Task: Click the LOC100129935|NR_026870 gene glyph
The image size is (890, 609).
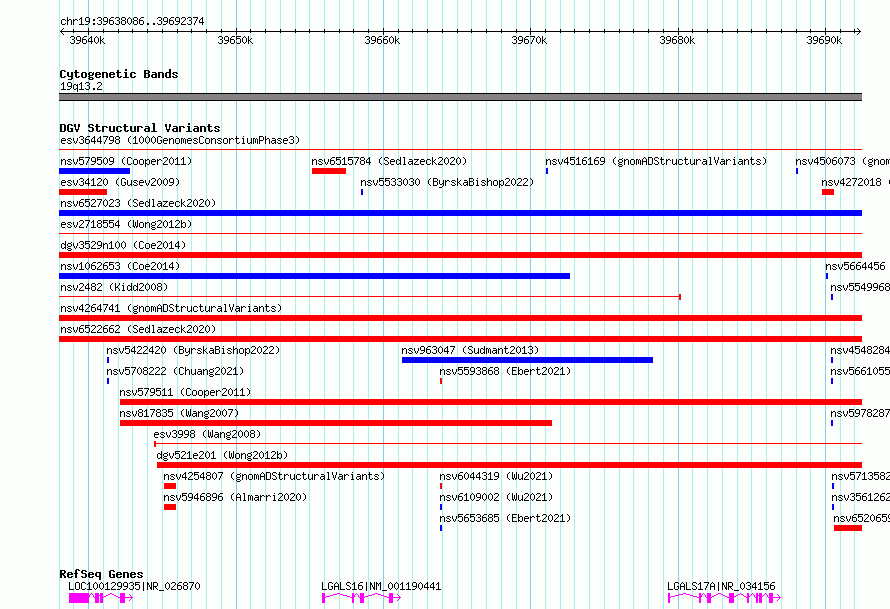Action: 101,598
